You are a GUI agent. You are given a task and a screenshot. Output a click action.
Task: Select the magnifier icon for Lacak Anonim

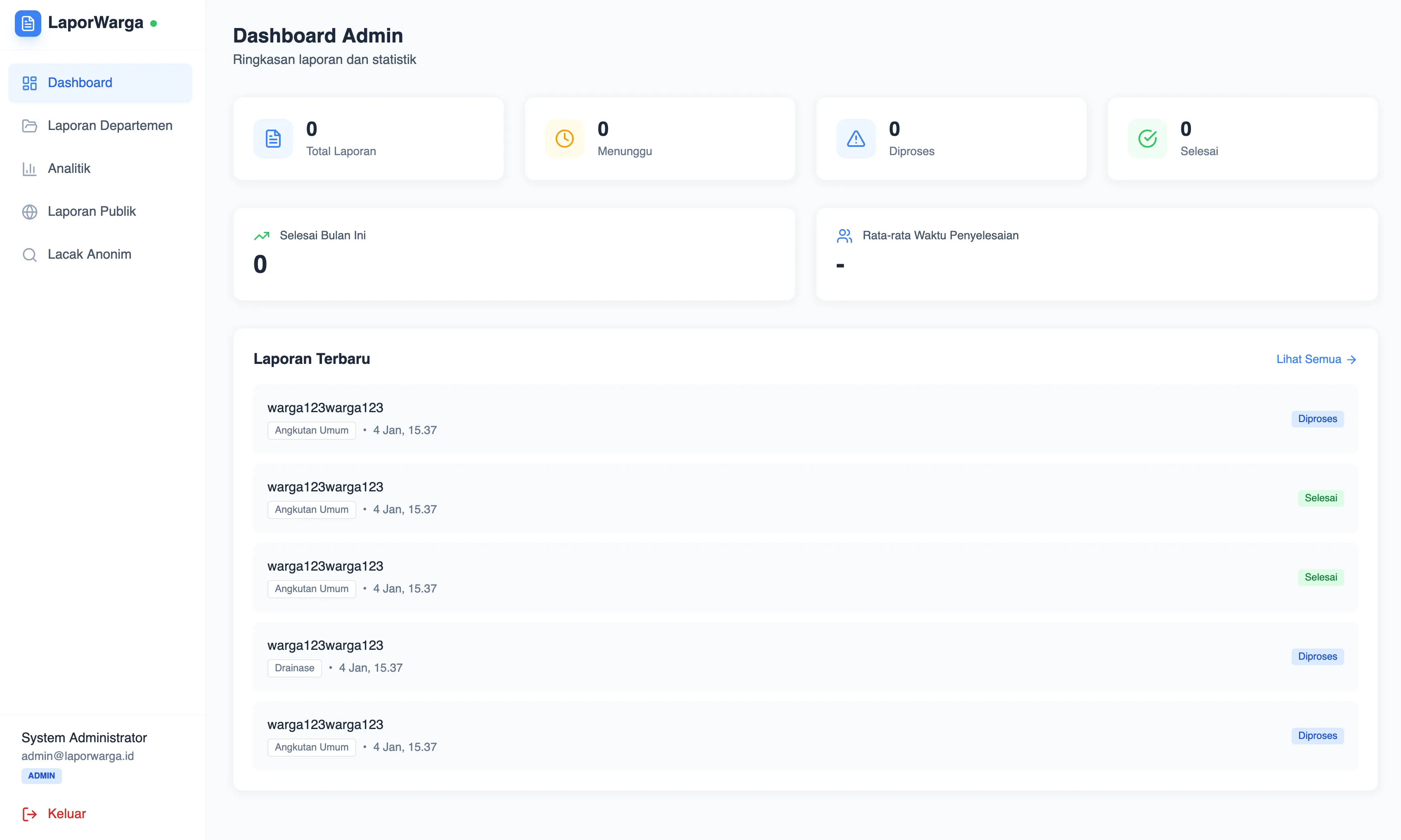[x=29, y=254]
